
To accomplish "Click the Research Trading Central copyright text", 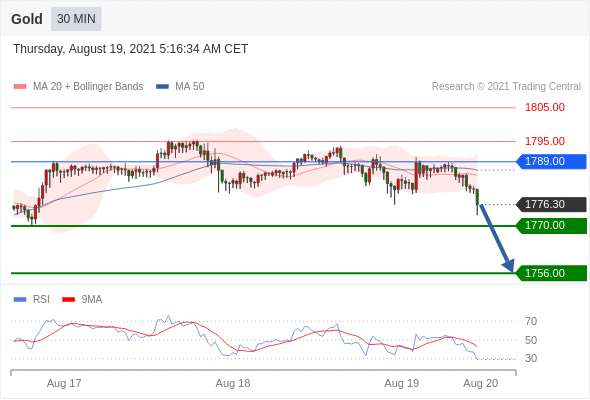I will coord(506,87).
